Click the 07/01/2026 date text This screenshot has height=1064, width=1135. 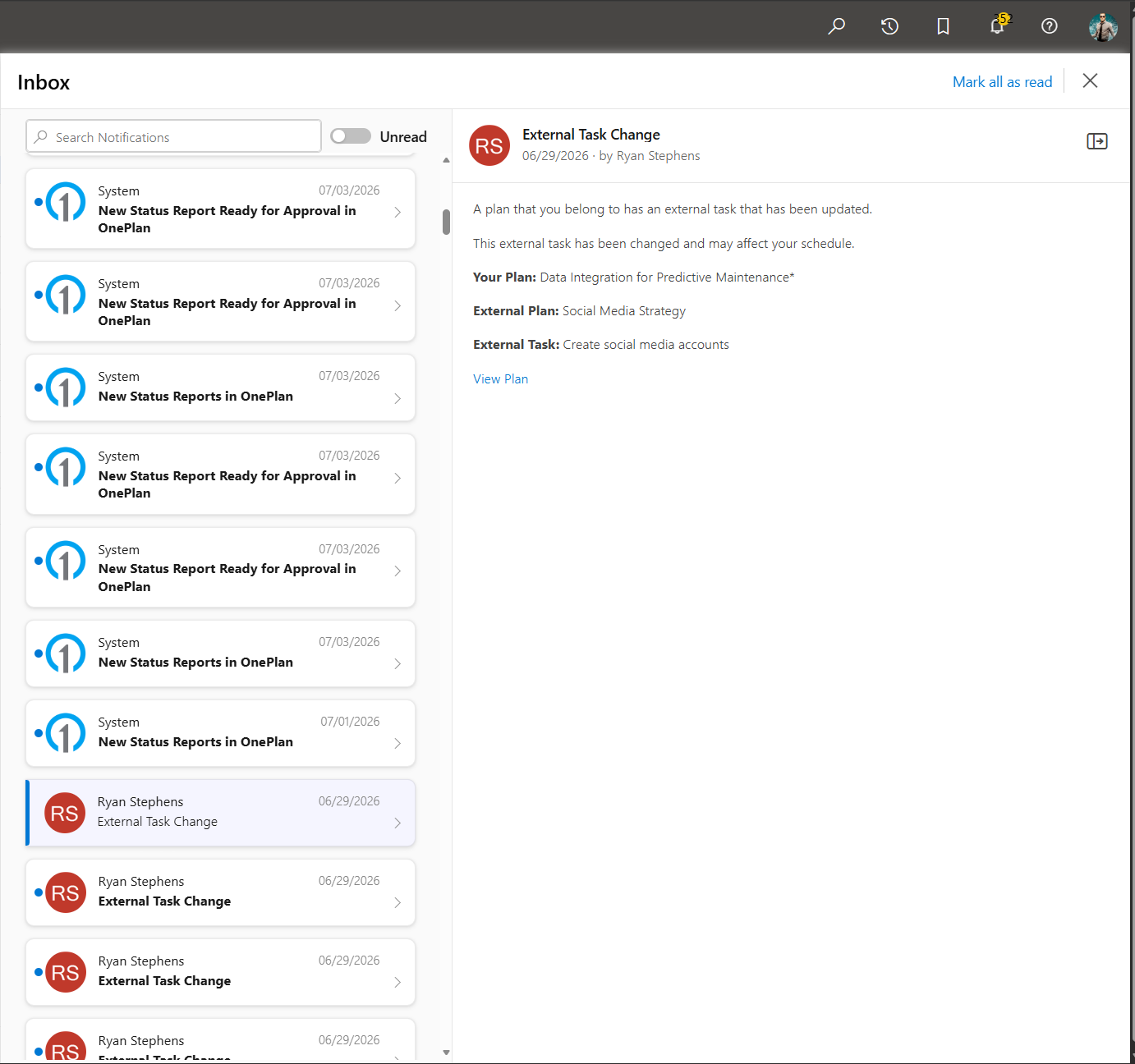tap(350, 722)
